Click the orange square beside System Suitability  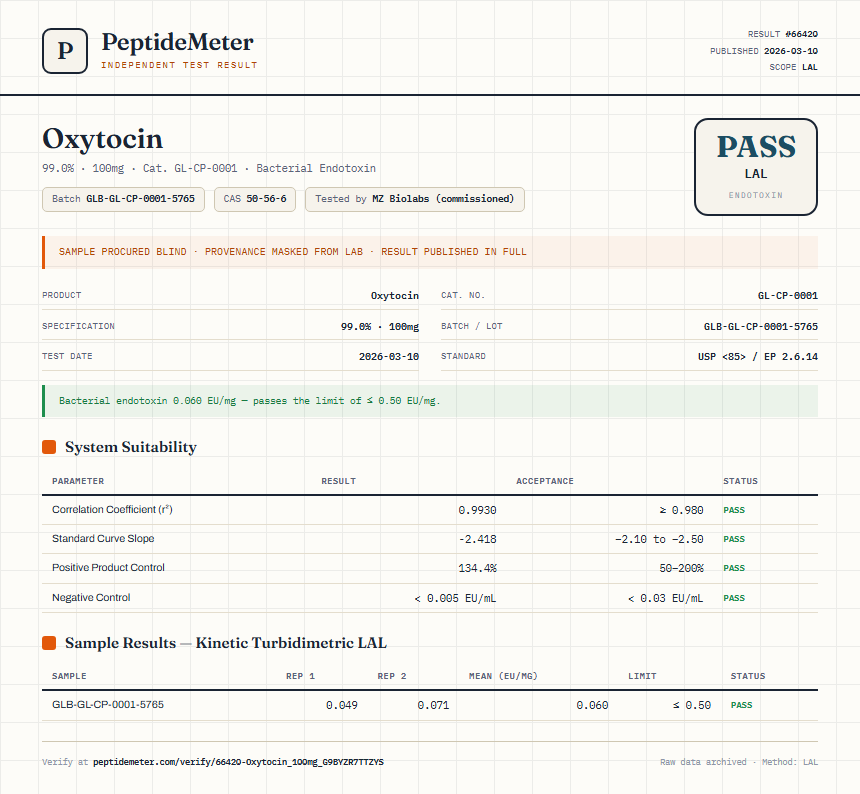coord(49,447)
